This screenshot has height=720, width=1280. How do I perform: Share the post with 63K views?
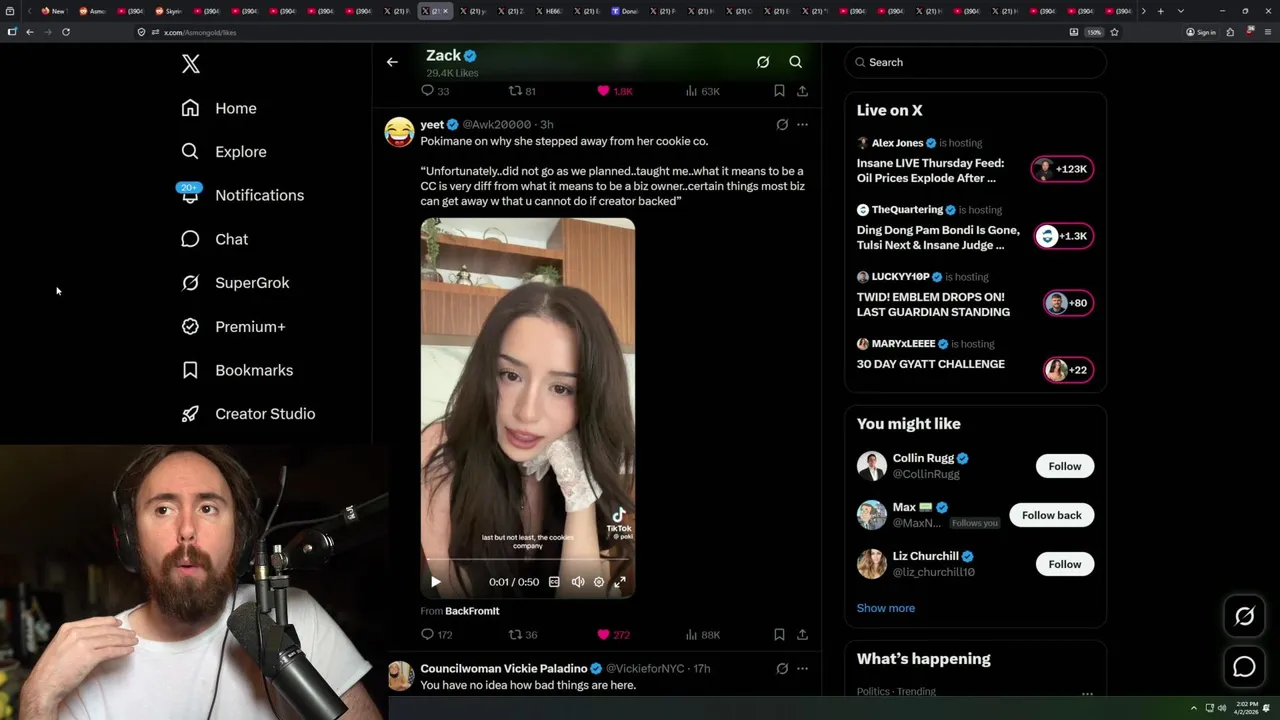click(802, 91)
